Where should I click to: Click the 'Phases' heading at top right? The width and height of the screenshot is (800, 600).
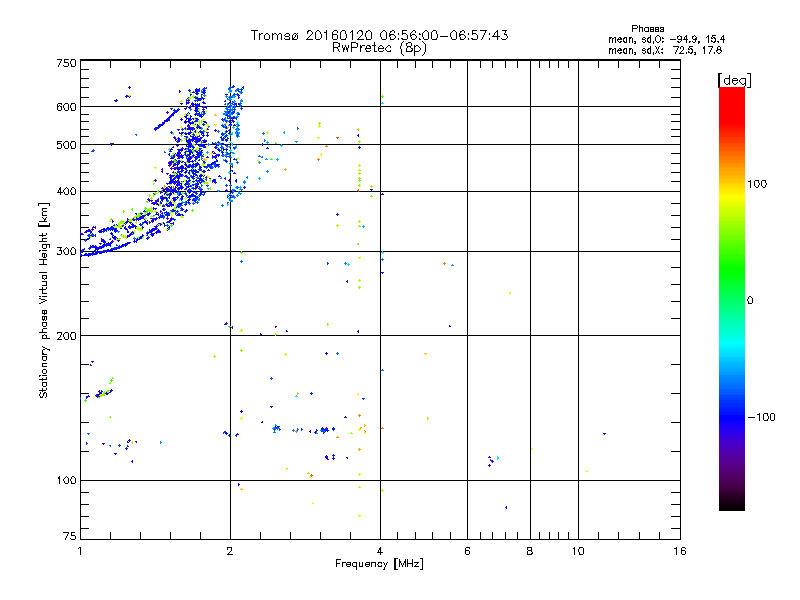tap(647, 29)
